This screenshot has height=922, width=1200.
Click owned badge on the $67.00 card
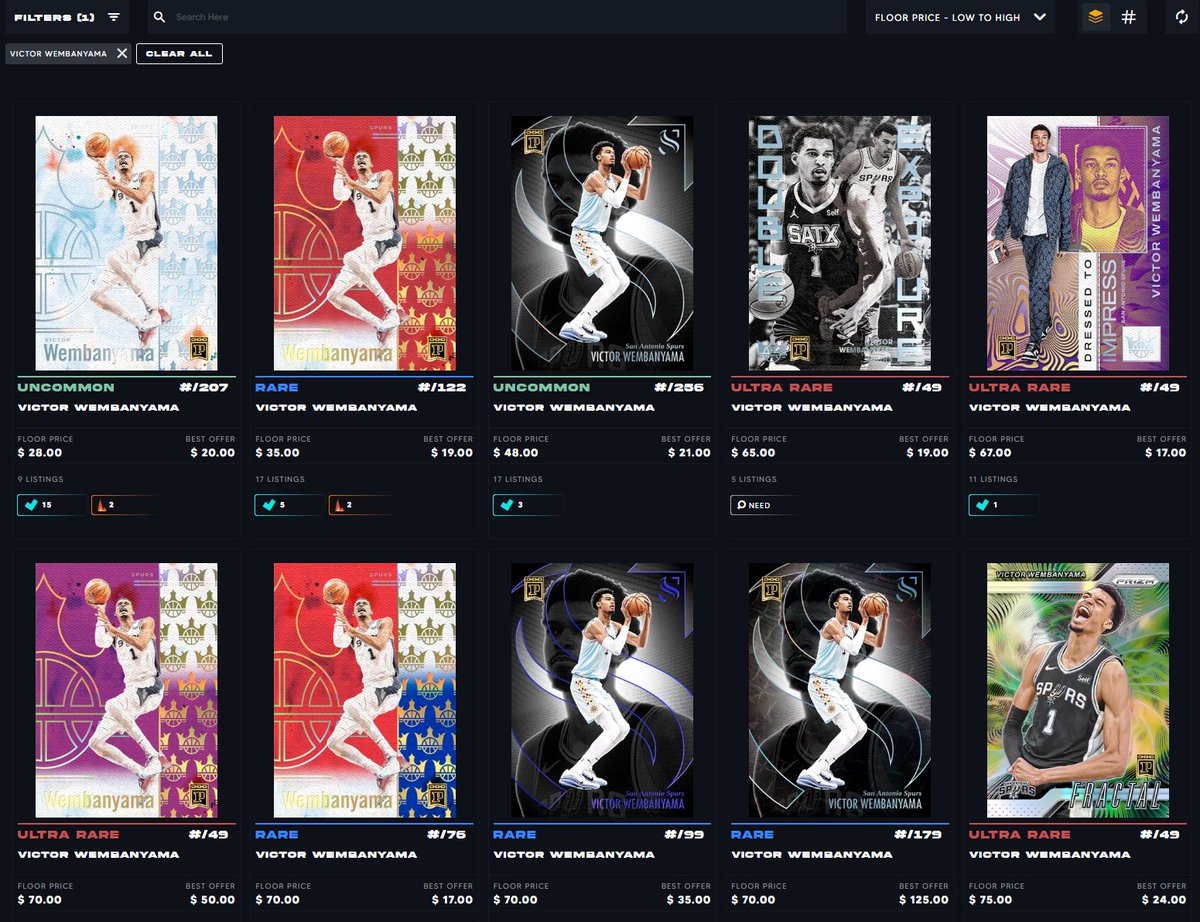[1002, 505]
